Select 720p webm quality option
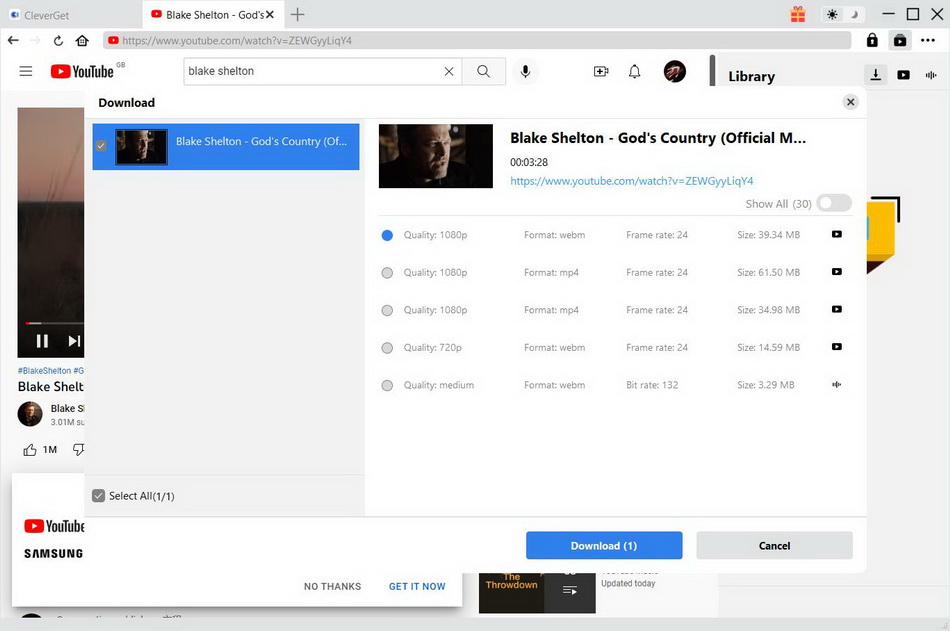Image resolution: width=950 pixels, height=631 pixels. coord(387,348)
